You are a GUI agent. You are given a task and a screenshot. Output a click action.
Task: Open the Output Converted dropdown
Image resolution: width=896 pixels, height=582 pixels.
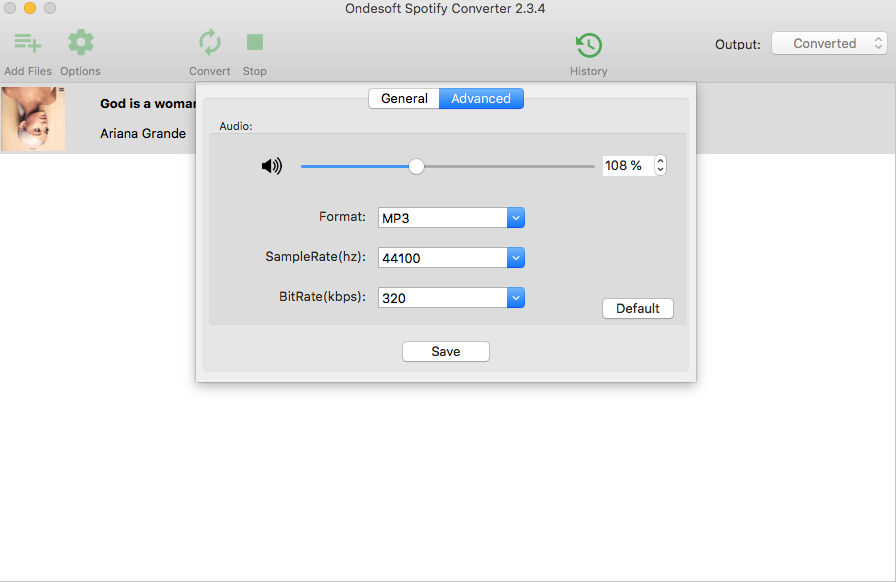[829, 43]
